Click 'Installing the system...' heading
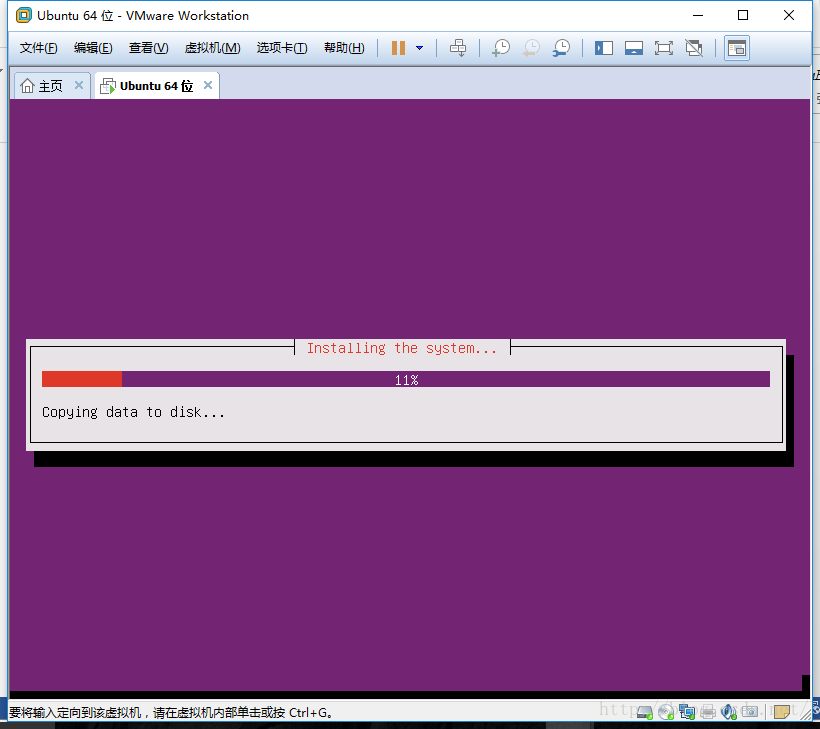The height and width of the screenshot is (729, 820). tap(402, 348)
